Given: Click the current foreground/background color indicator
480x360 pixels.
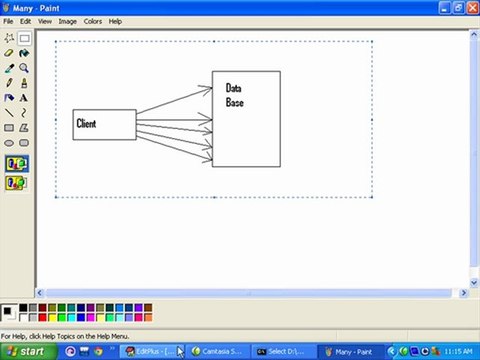Looking at the screenshot, I should (x=9, y=313).
